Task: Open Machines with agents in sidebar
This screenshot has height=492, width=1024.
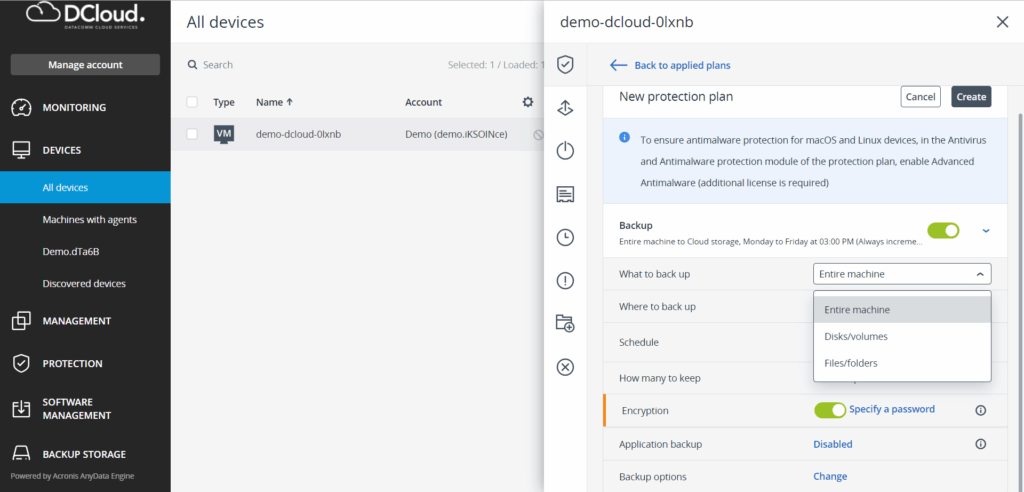Action: coord(89,219)
